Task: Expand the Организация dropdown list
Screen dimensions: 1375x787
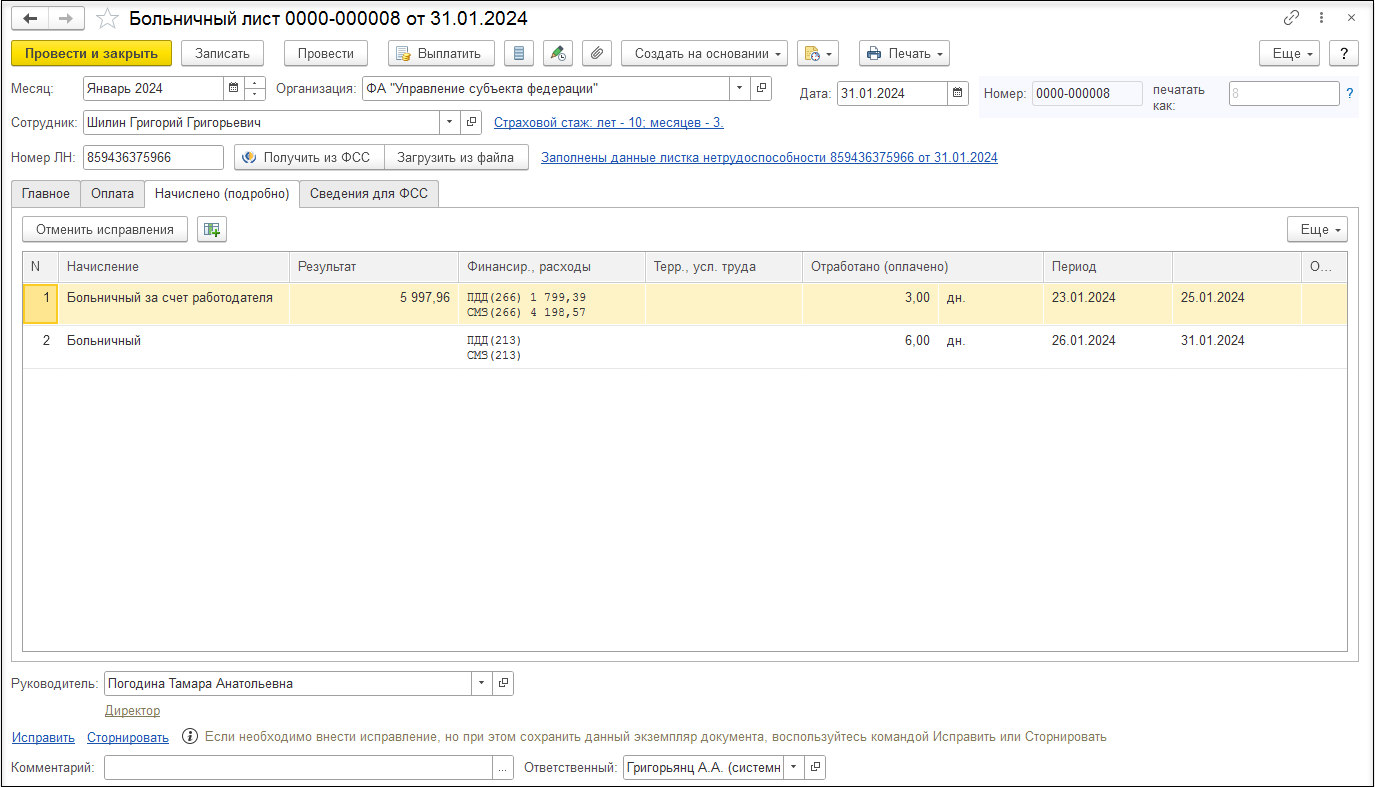Action: (x=740, y=88)
